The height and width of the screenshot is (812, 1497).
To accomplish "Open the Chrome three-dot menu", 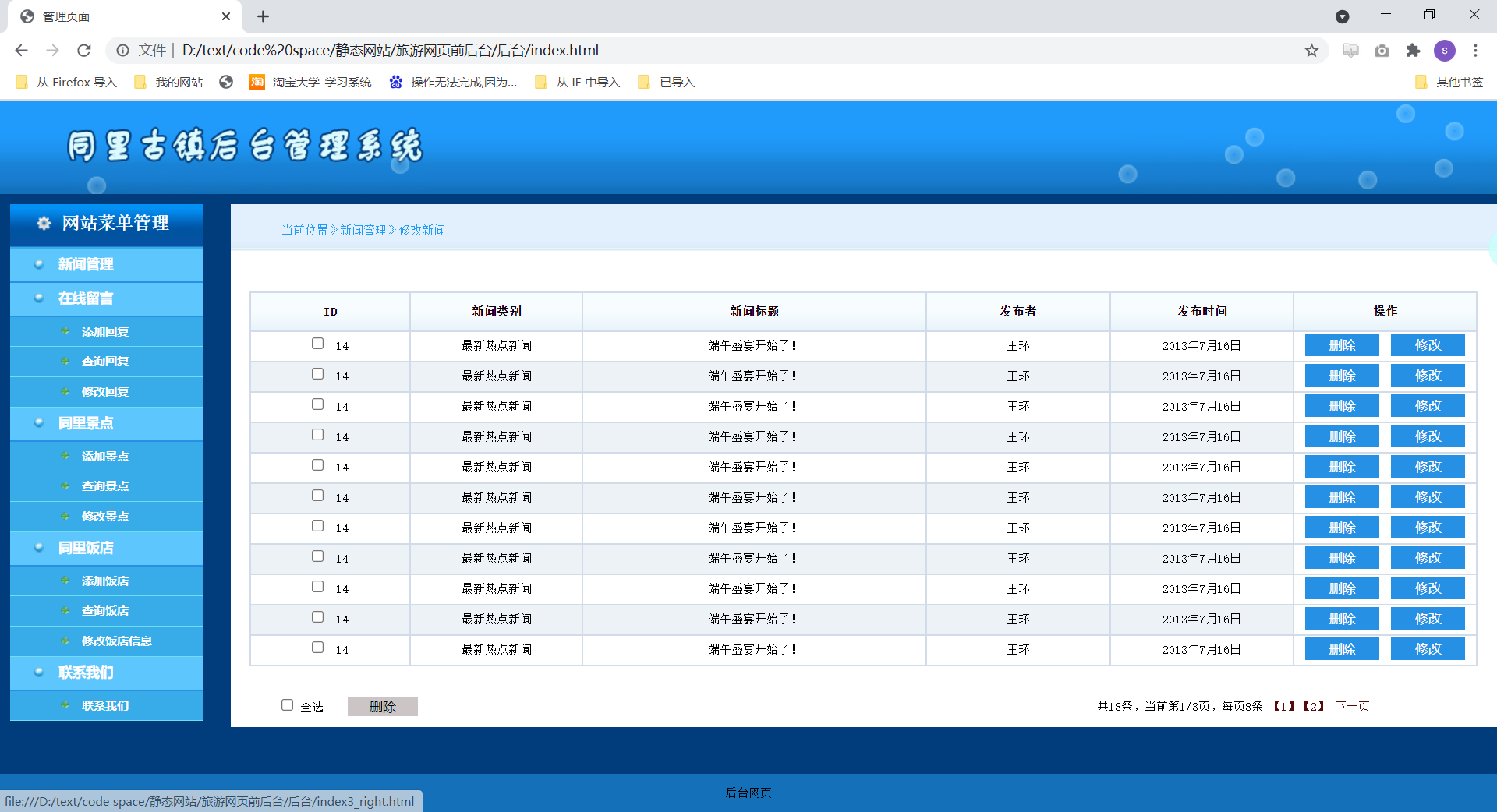I will 1475,51.
